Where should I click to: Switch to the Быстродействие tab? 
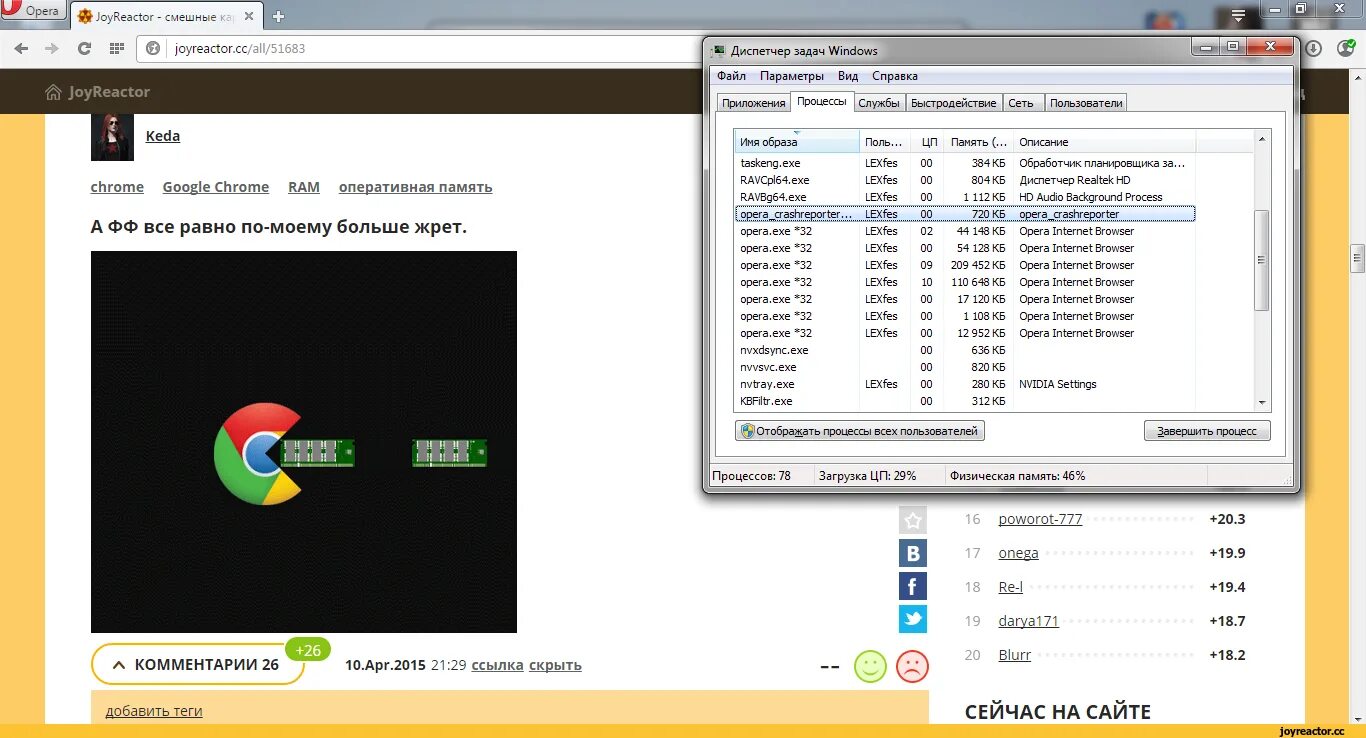pos(953,103)
